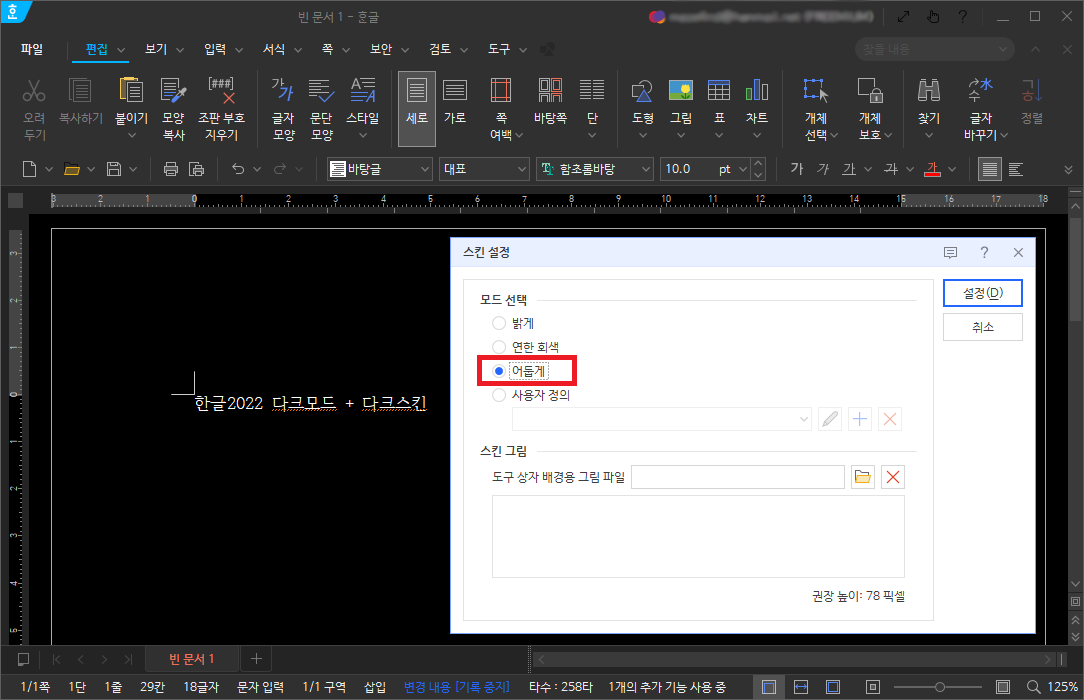Expand the font color dropdown arrow
Viewport: 1084px width, 700px height.
[x=952, y=169]
